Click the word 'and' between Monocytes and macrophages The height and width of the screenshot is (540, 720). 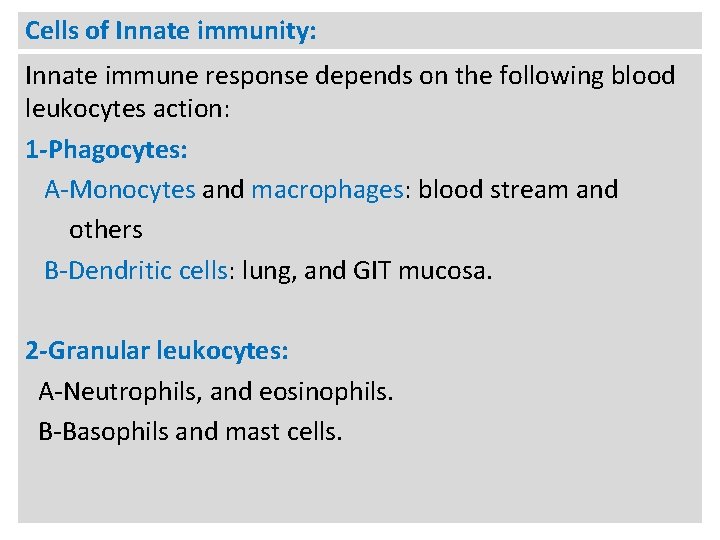(x=223, y=190)
